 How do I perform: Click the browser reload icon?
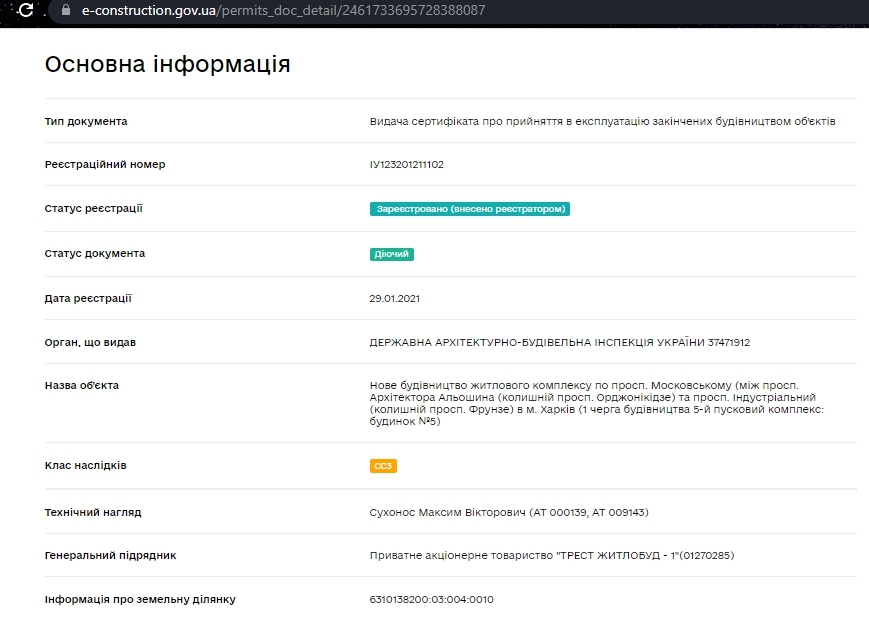[25, 10]
